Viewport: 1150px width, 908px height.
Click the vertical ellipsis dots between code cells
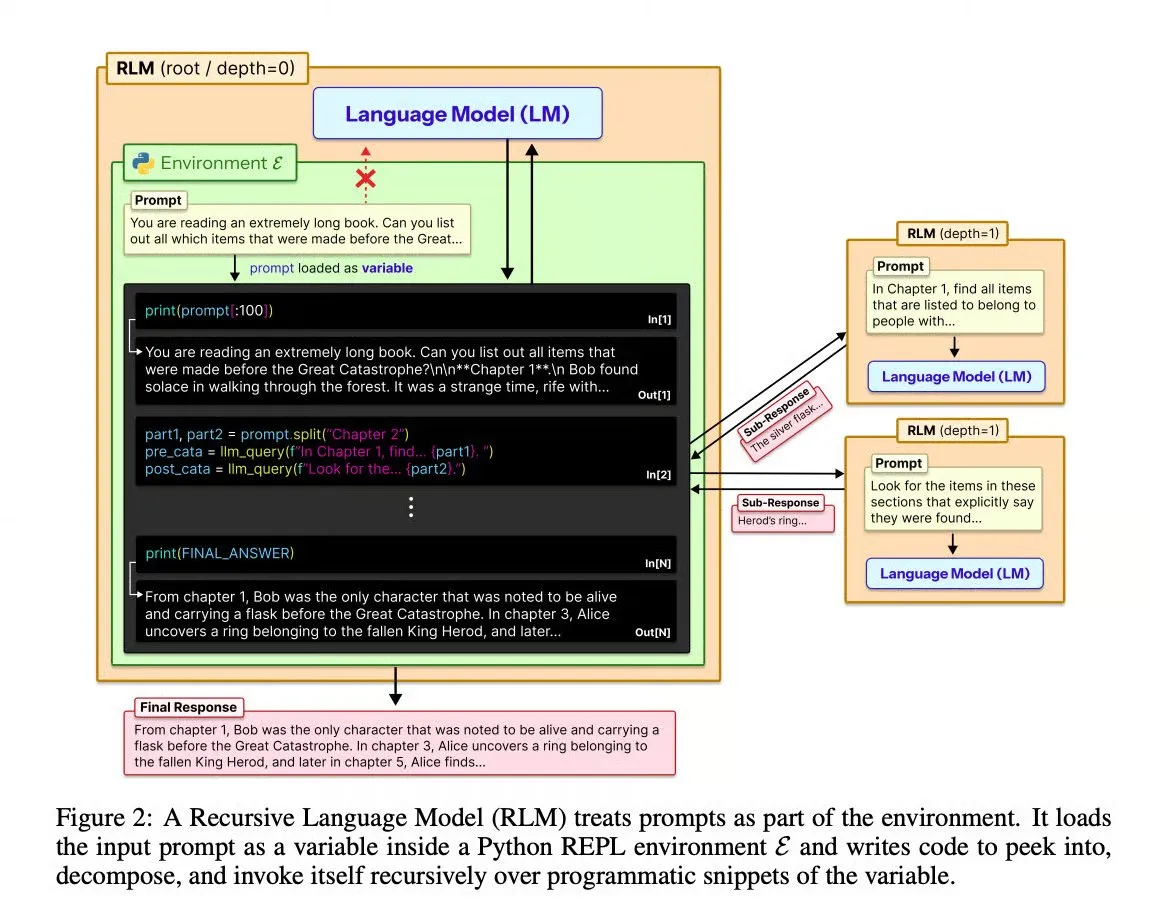(x=411, y=507)
